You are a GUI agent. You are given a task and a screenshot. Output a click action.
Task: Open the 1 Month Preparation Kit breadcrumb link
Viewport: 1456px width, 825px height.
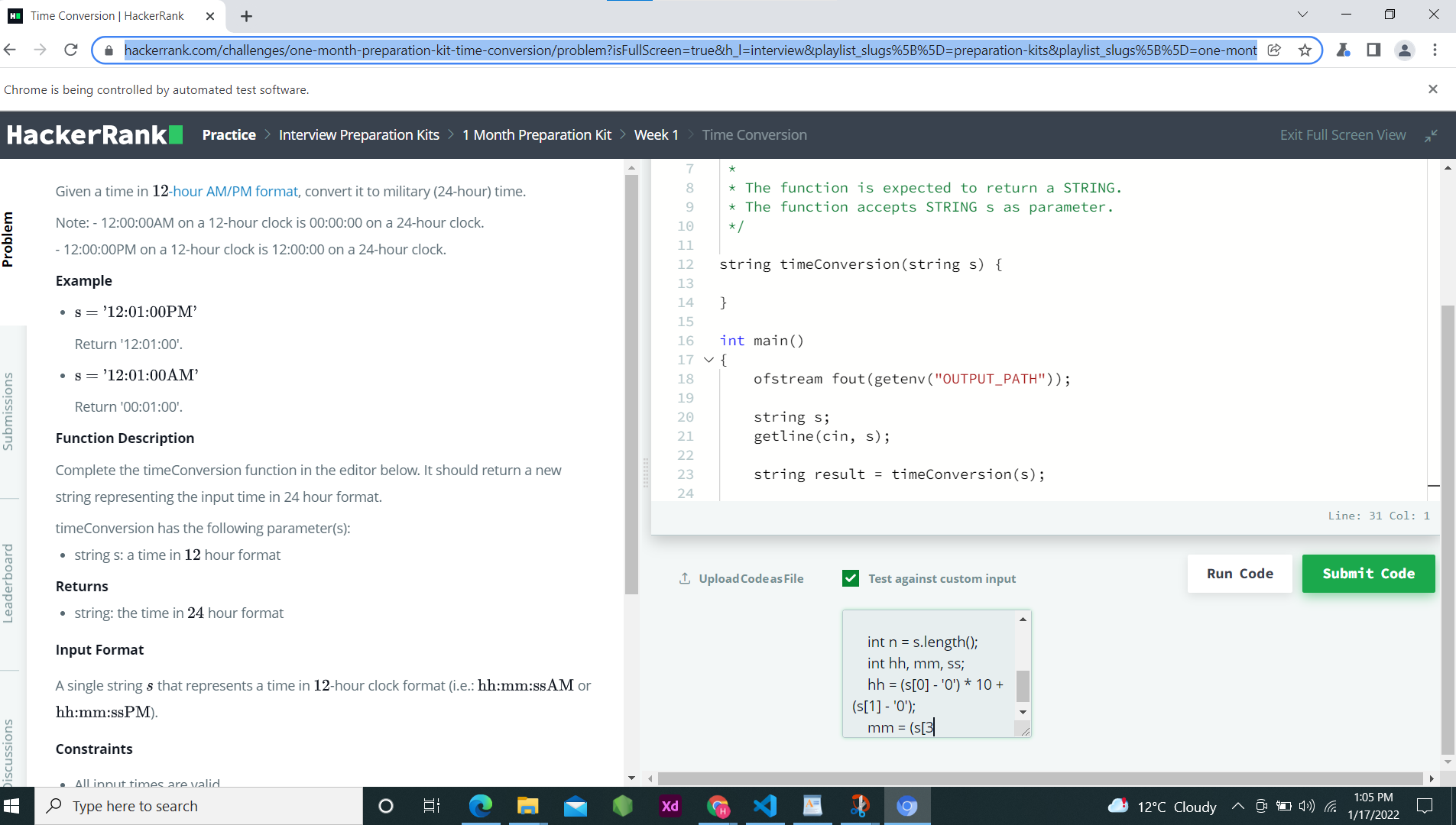pyautogui.click(x=537, y=134)
